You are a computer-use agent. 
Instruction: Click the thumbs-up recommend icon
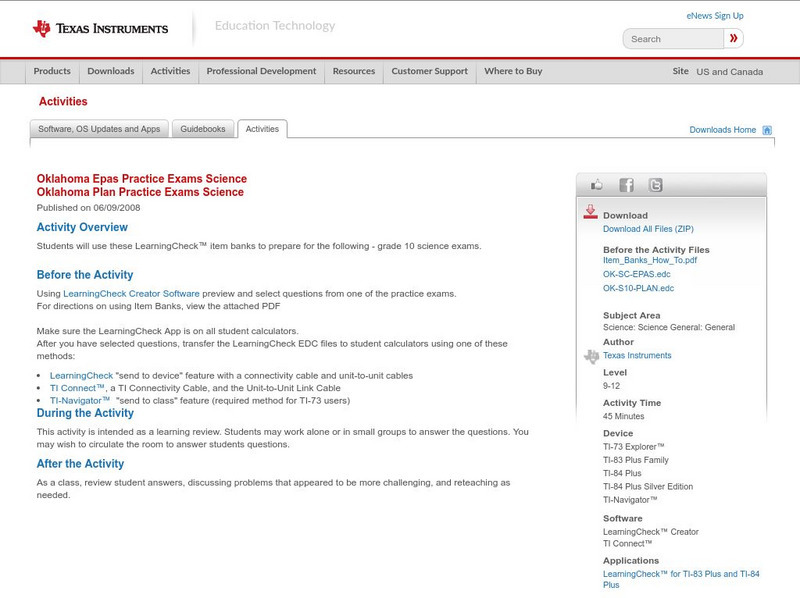[x=597, y=184]
